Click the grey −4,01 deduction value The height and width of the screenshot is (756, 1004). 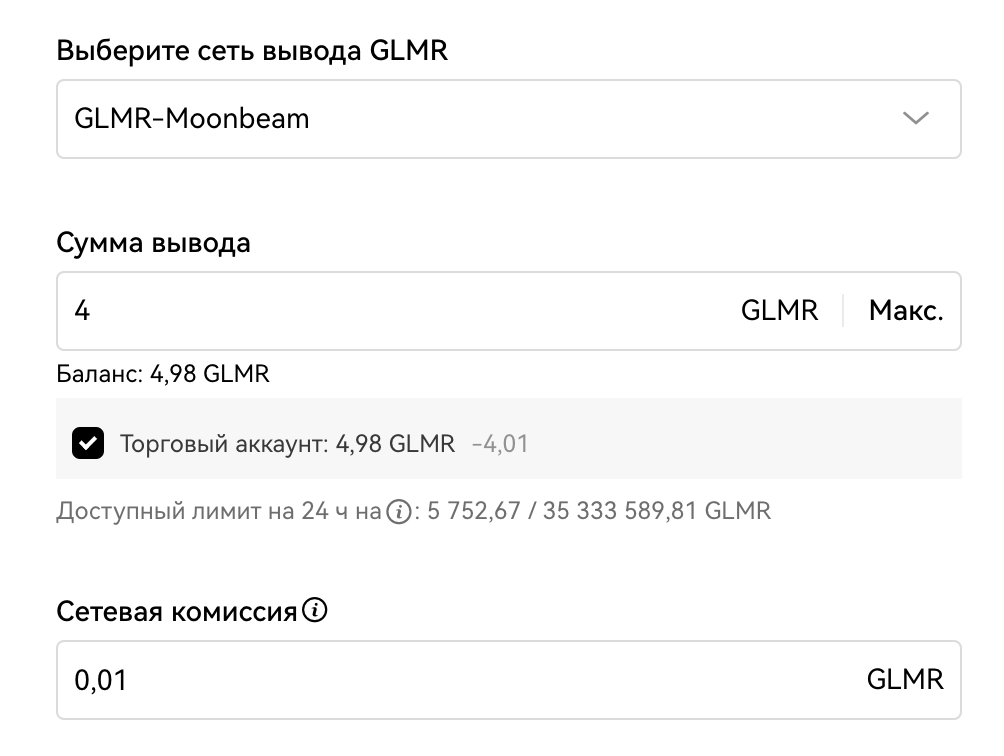click(499, 444)
